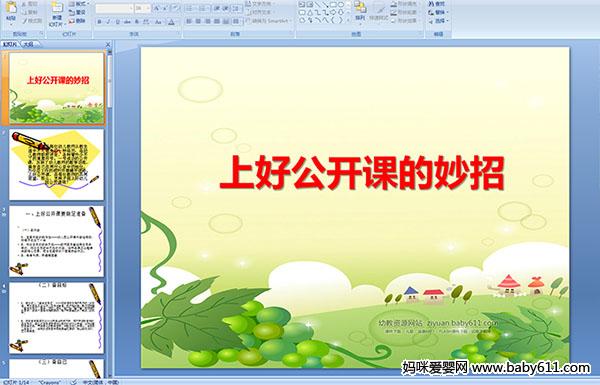Expand the Select dropdown in editing group
The height and width of the screenshot is (385, 600).
pos(439,20)
